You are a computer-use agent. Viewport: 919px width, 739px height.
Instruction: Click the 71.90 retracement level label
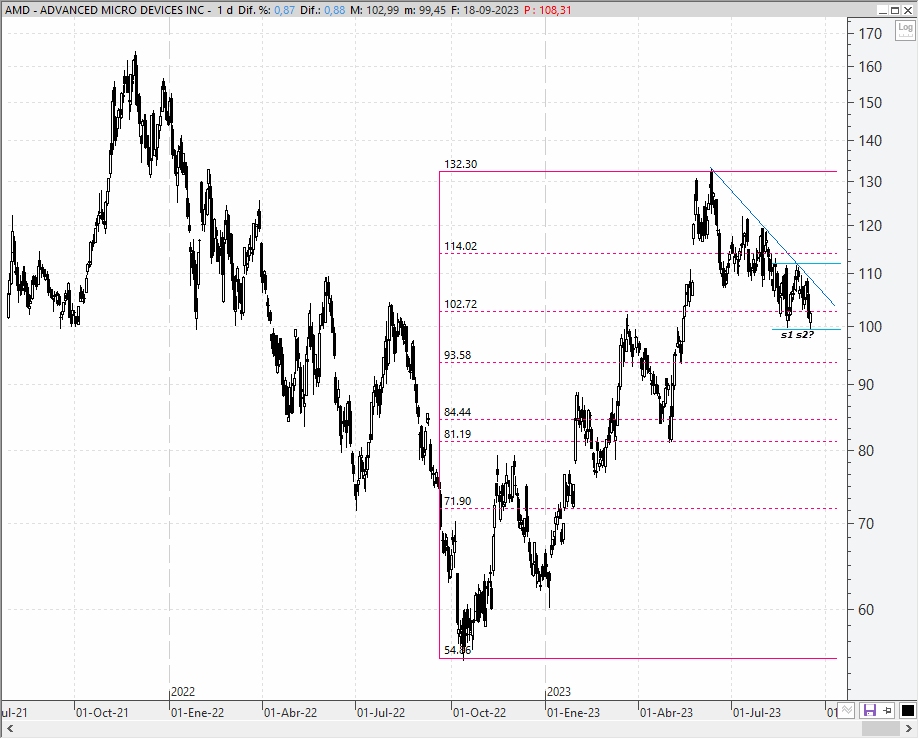click(458, 501)
